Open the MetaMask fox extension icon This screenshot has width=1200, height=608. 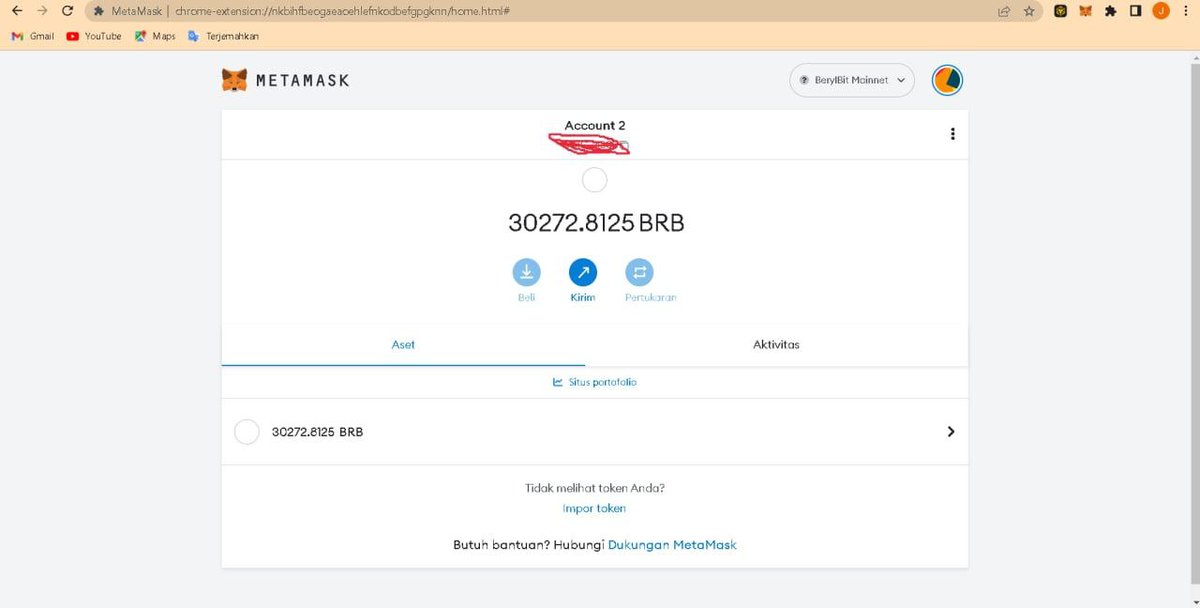(1085, 11)
